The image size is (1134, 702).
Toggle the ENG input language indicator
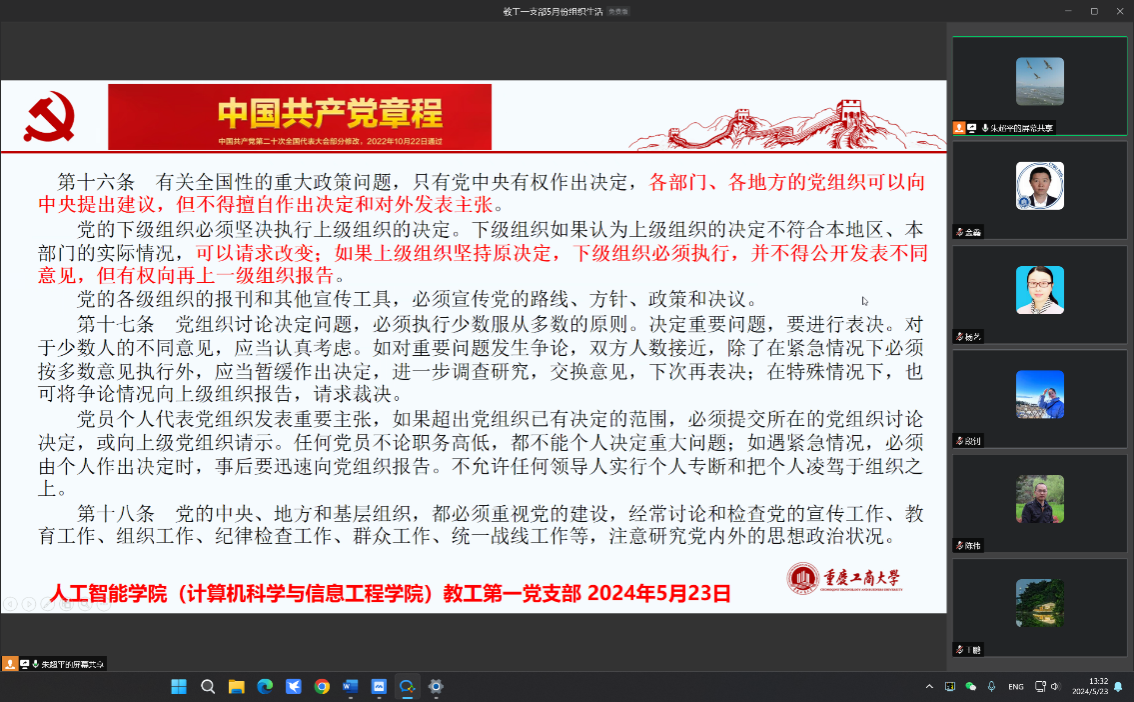tap(1016, 687)
